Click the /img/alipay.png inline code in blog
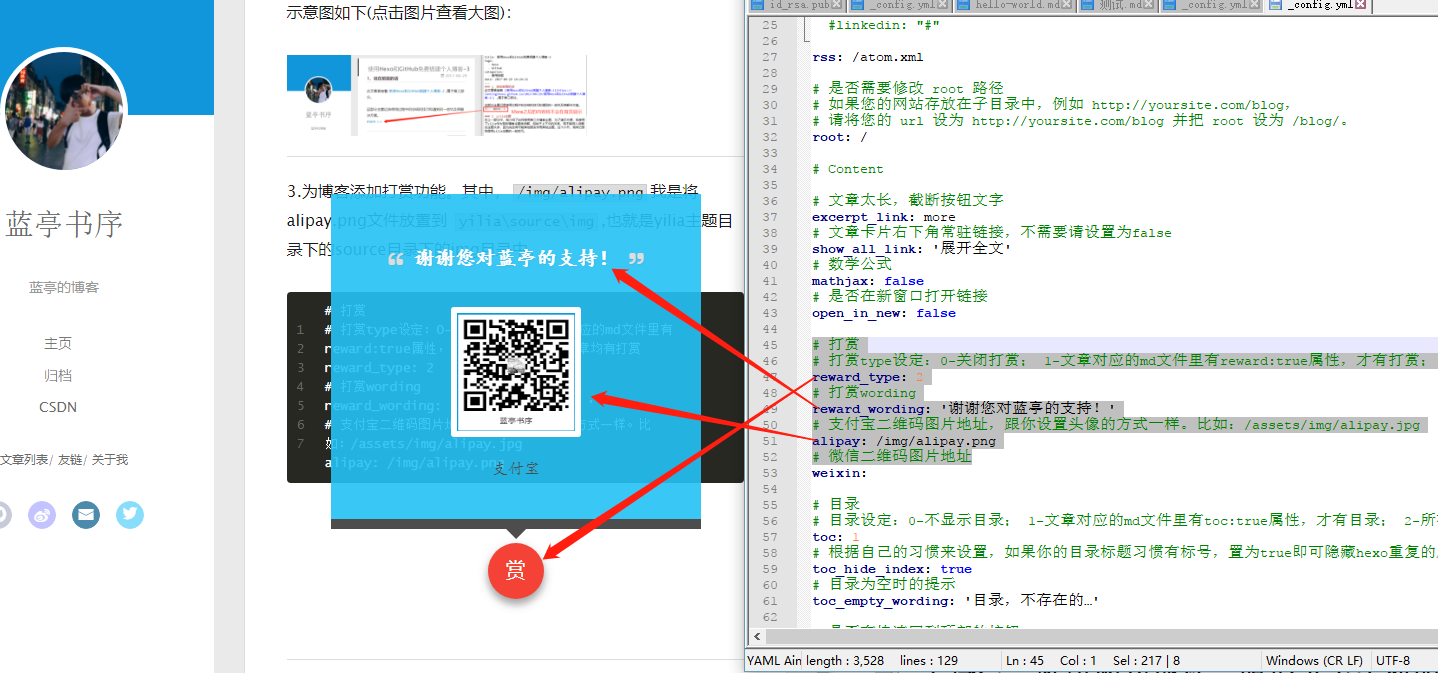Screen dimensions: 1438x673 point(580,192)
